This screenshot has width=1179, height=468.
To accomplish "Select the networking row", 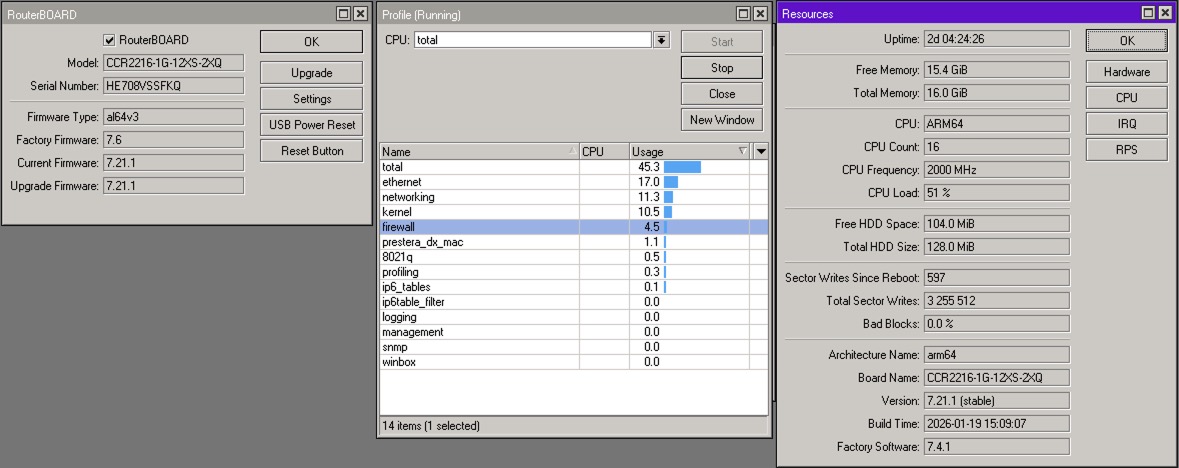I will 574,197.
